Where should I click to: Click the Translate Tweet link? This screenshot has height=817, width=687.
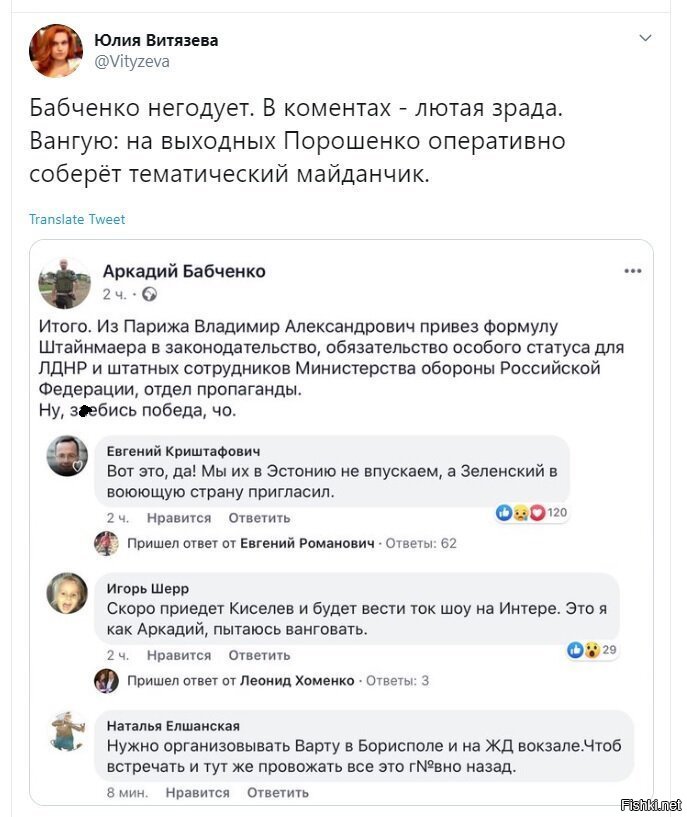(77, 219)
